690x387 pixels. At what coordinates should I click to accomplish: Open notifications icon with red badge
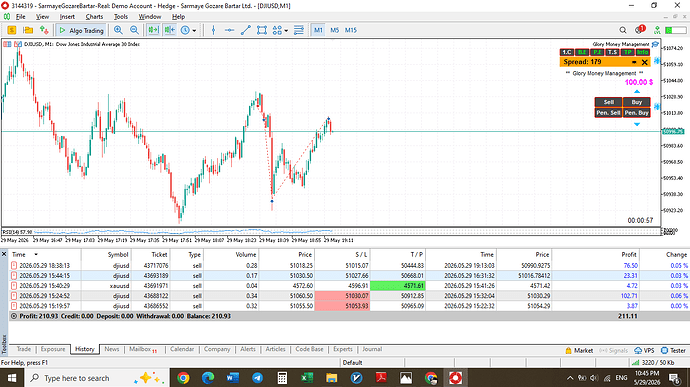pyautogui.click(x=639, y=30)
